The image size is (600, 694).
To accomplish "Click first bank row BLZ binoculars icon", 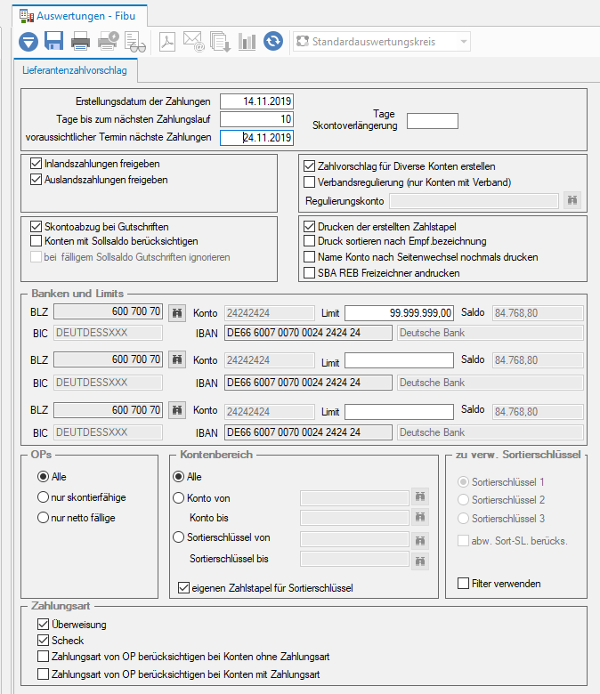I will [x=177, y=313].
